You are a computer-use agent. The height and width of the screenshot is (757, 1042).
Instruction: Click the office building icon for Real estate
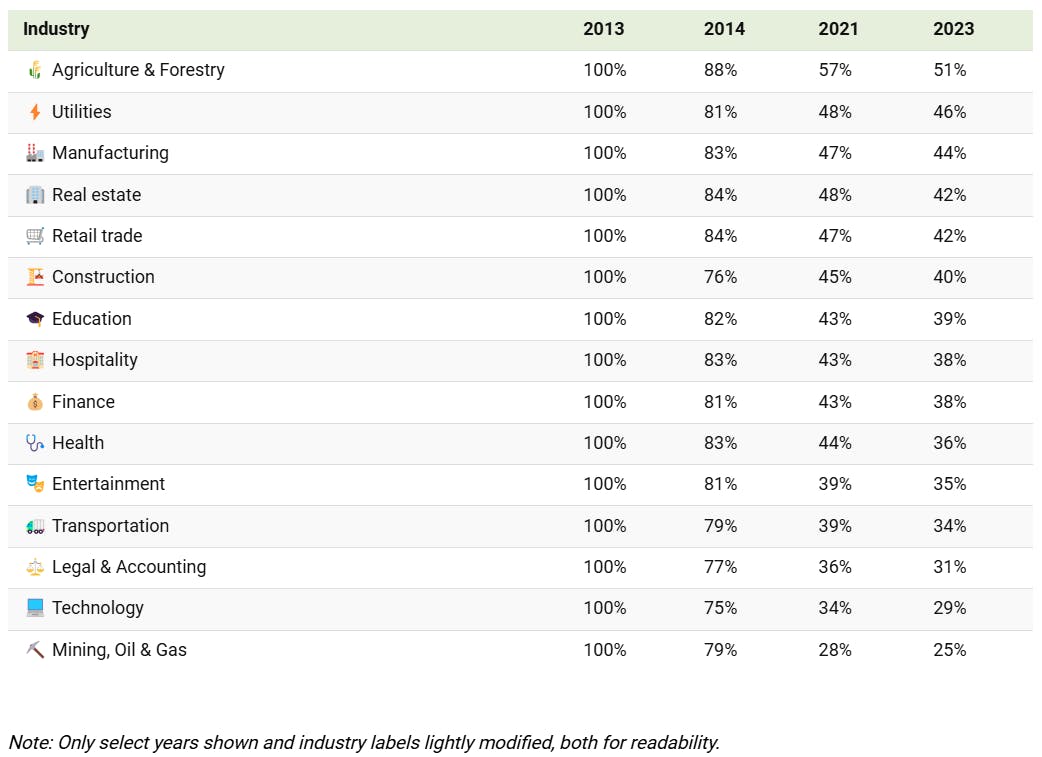click(35, 195)
